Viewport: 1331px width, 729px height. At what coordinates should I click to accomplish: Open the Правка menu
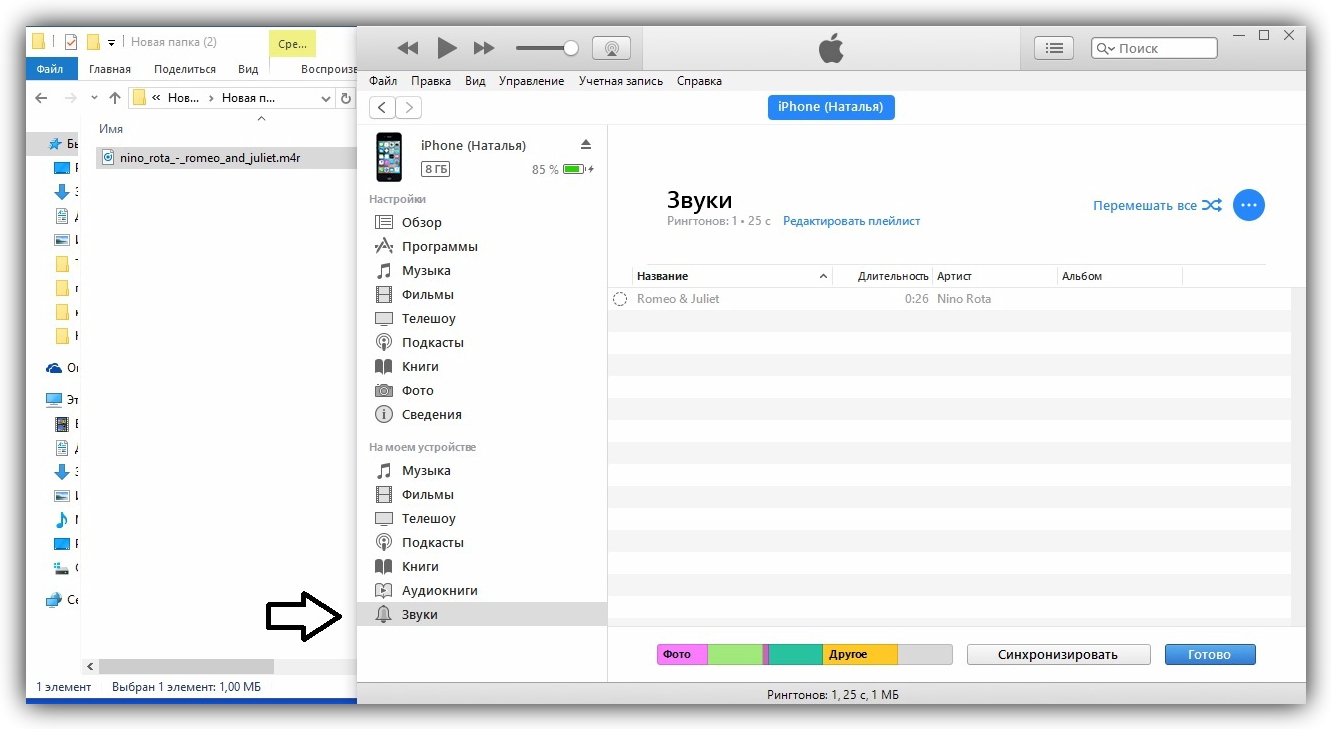[x=431, y=81]
